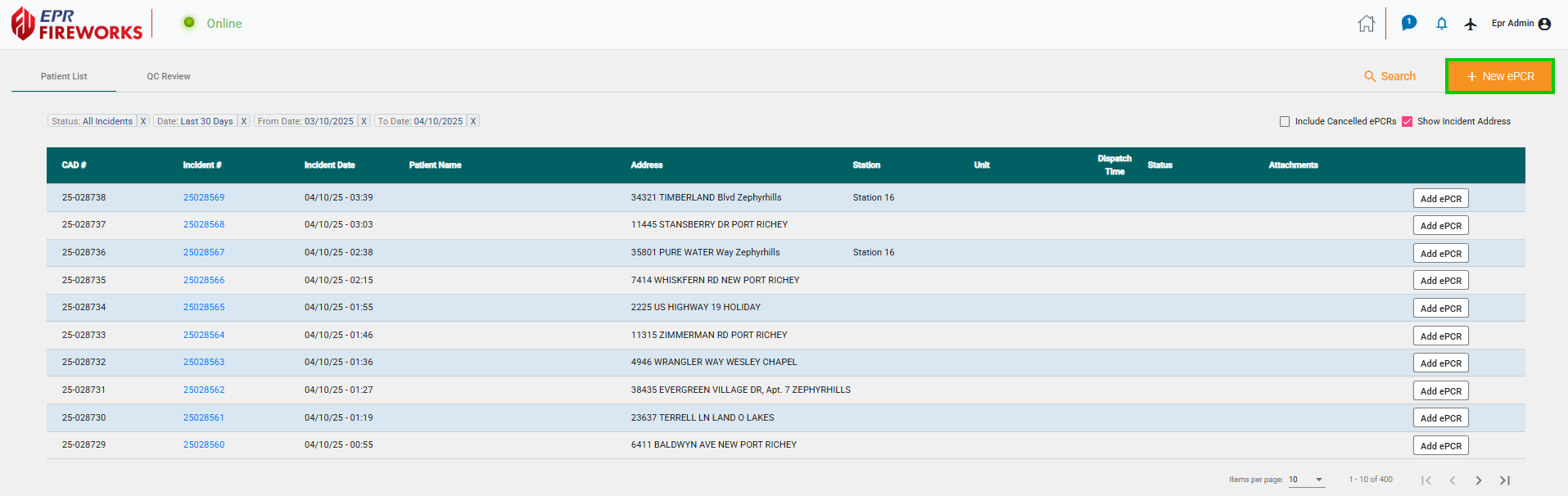This screenshot has width=1568, height=496.
Task: Jump to the last page of results
Action: tap(1505, 480)
